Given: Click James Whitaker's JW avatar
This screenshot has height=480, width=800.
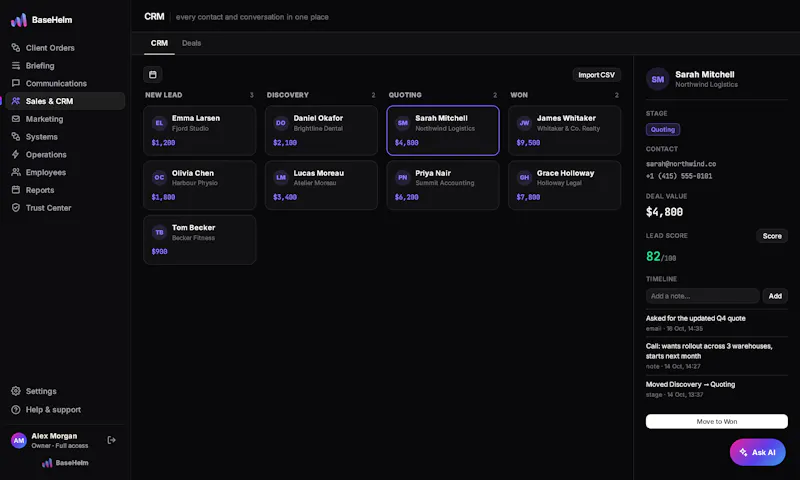Looking at the screenshot, I should [524, 123].
